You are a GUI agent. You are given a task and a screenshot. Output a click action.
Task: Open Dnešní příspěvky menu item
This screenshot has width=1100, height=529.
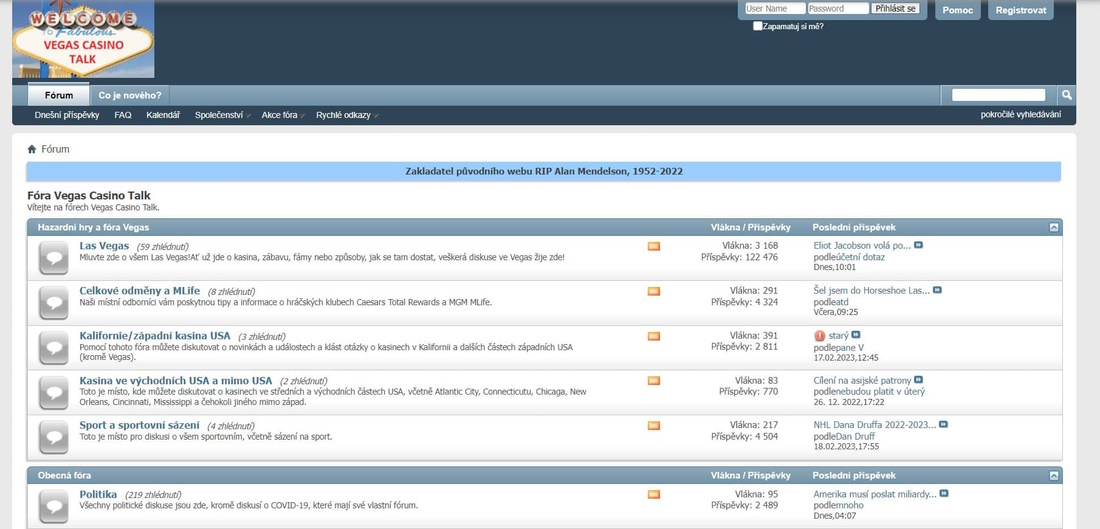point(67,115)
